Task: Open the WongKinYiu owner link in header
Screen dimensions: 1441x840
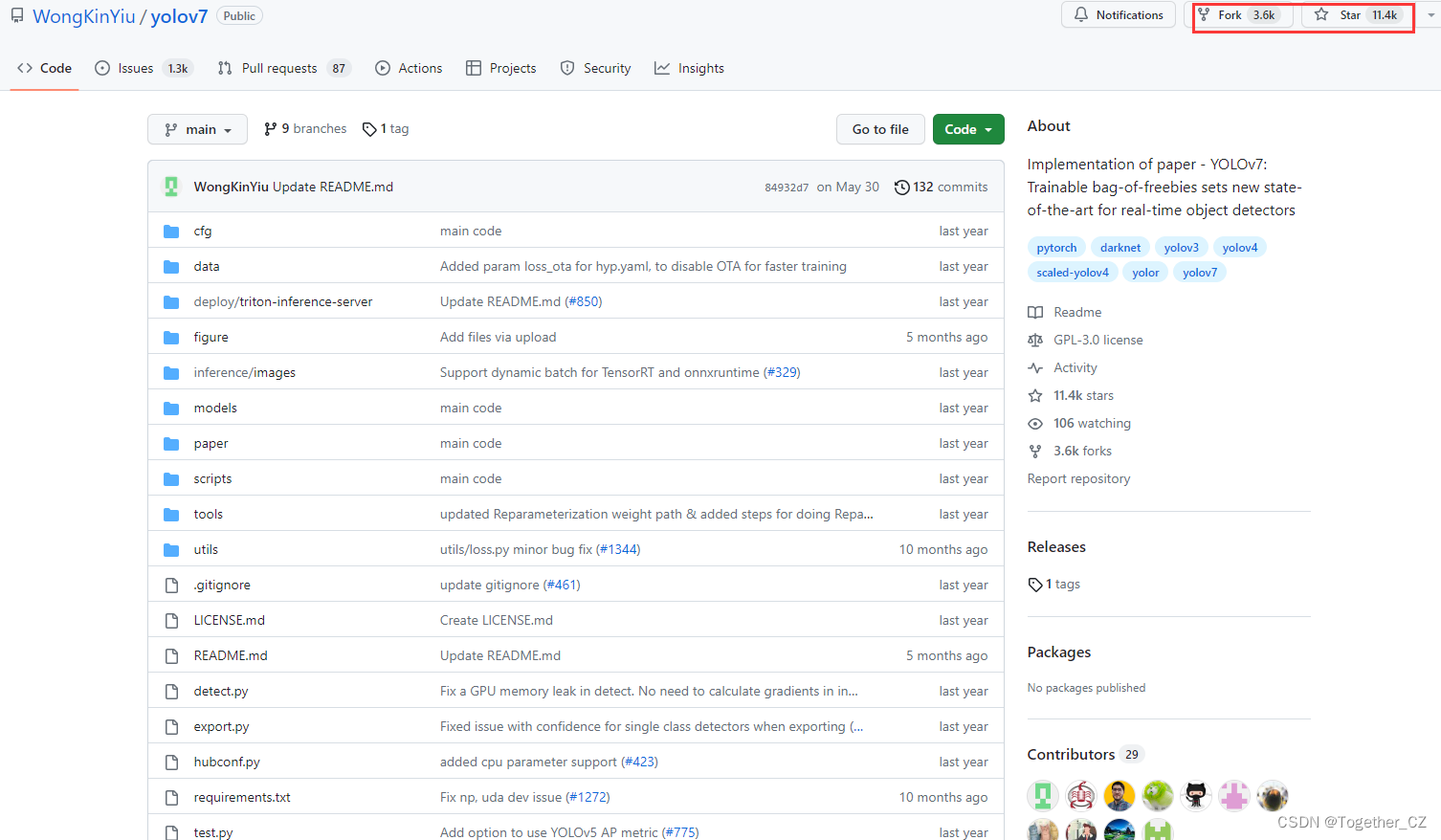Action: (x=84, y=16)
